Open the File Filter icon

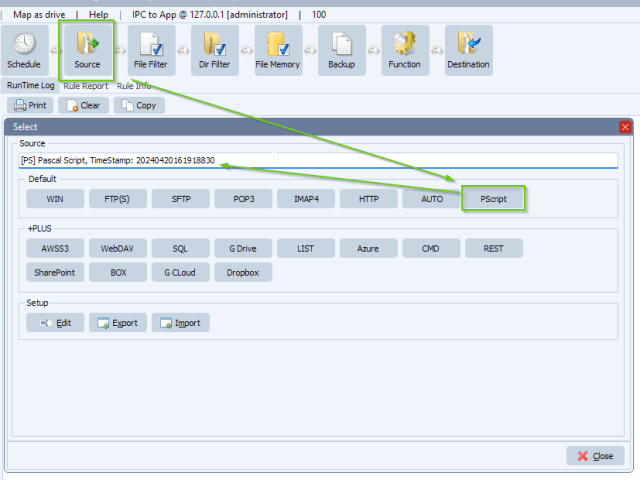click(x=151, y=50)
